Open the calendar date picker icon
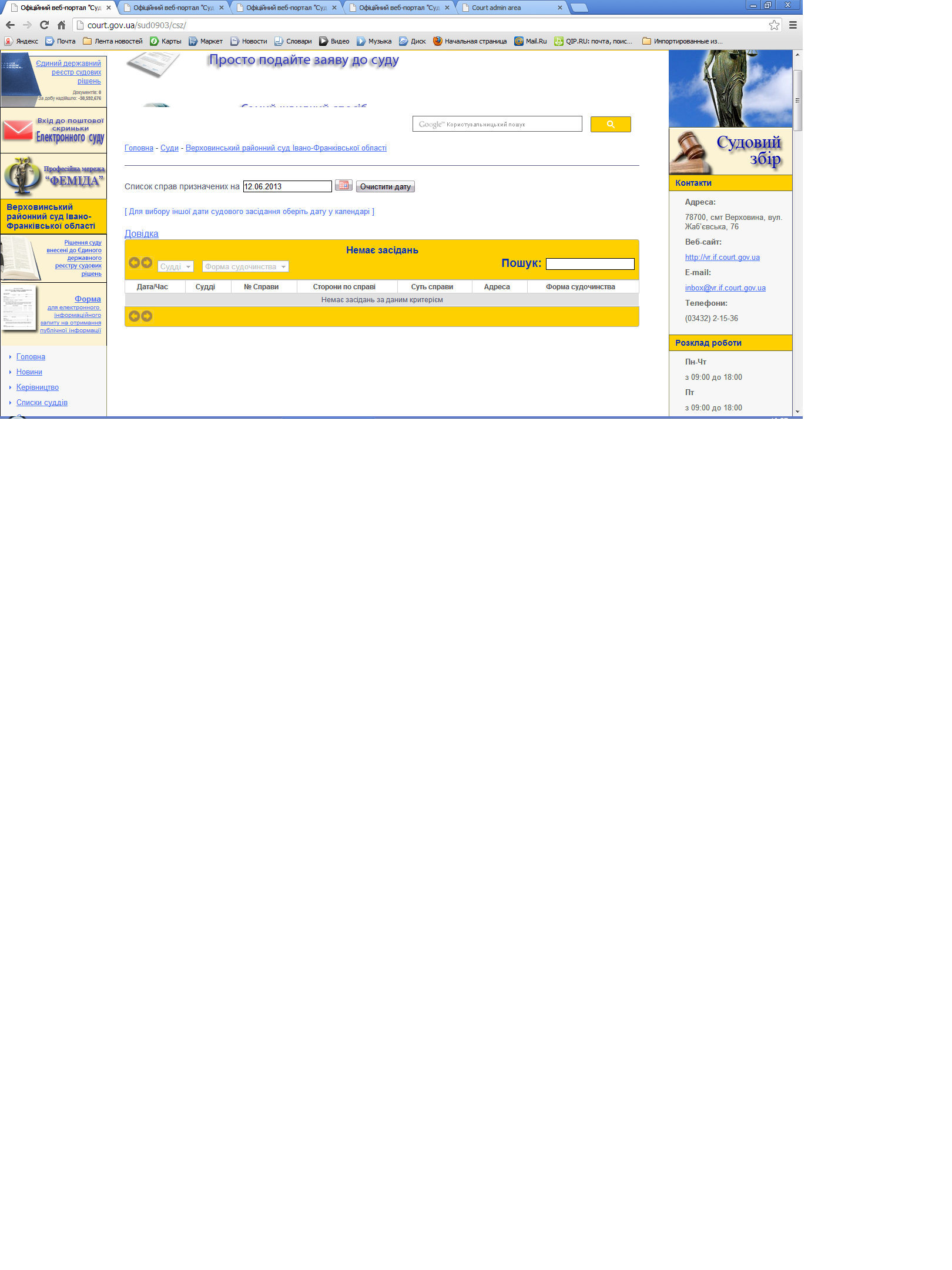Screen dimensions: 952x1270 343,185
